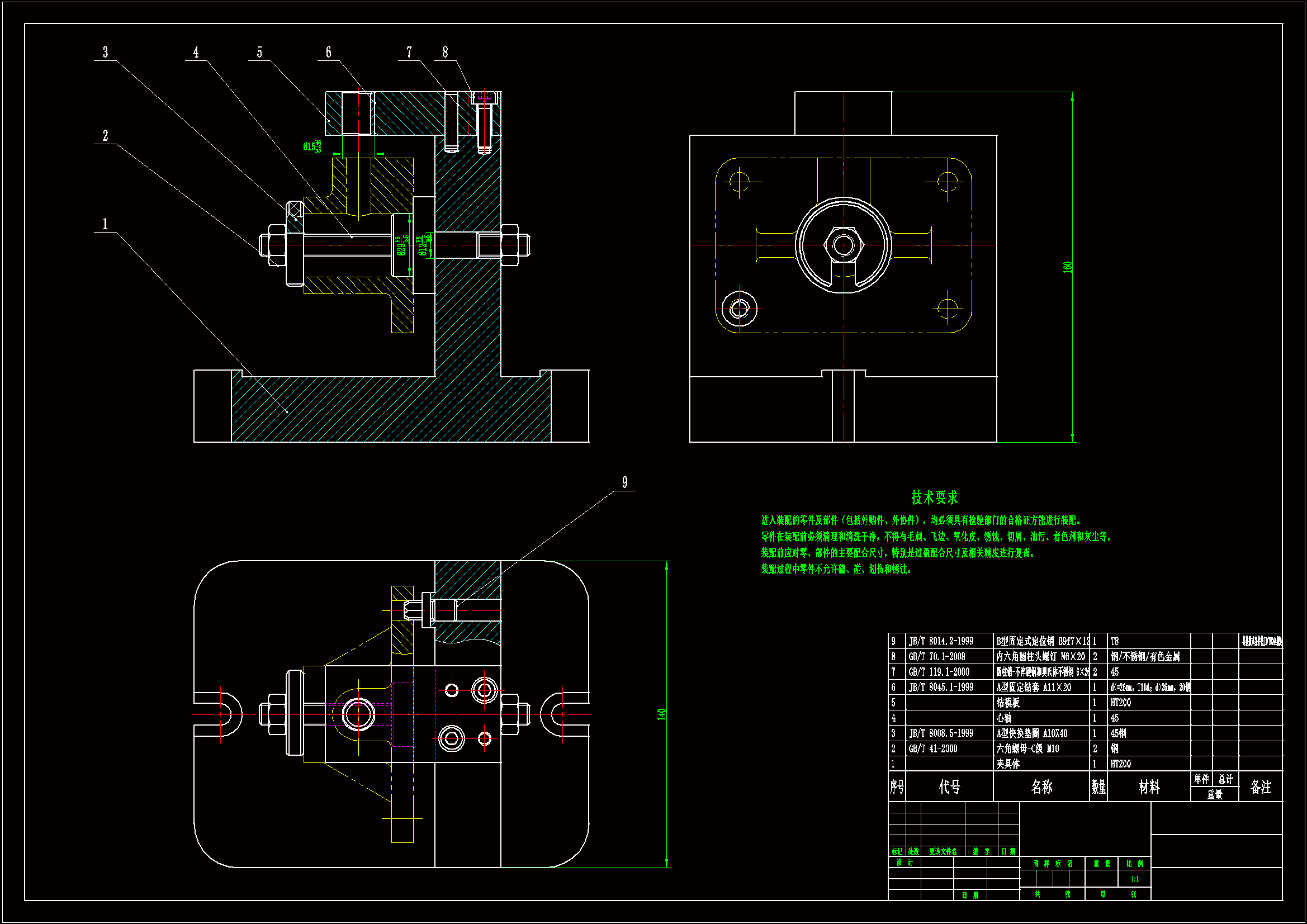Viewport: 1307px width, 924px height.
Task: Click the T8 material cell
Action: 1115,641
